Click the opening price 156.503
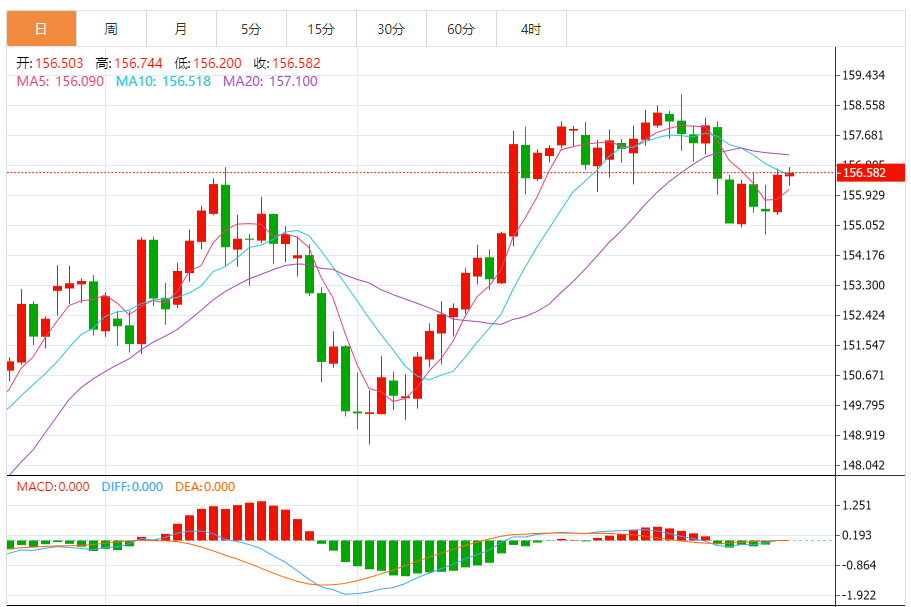911x607 pixels. pyautogui.click(x=59, y=63)
